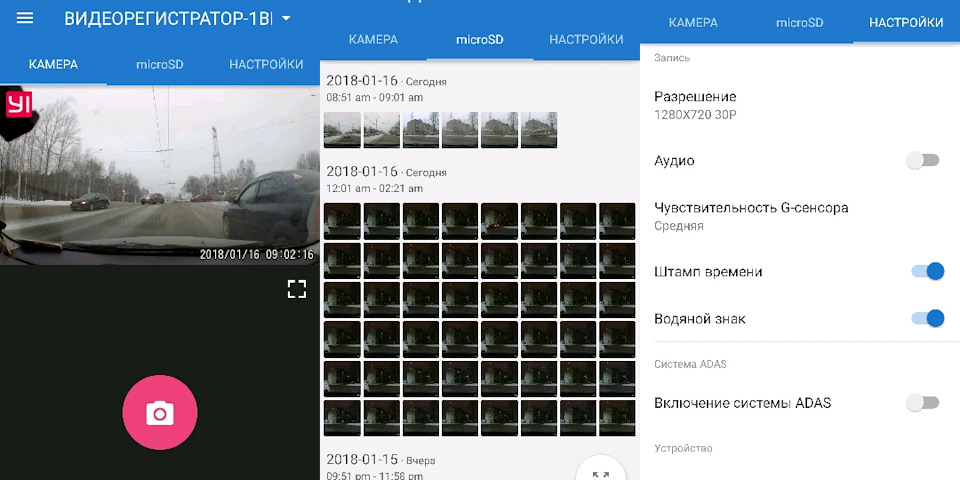Tap the Средняя sensitivity value
This screenshot has width=960, height=480.
[678, 226]
